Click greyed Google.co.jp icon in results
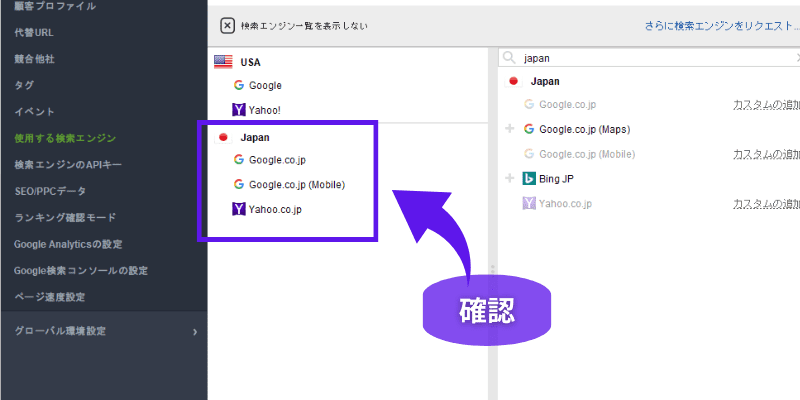Viewport: 800px width, 400px height. point(529,104)
